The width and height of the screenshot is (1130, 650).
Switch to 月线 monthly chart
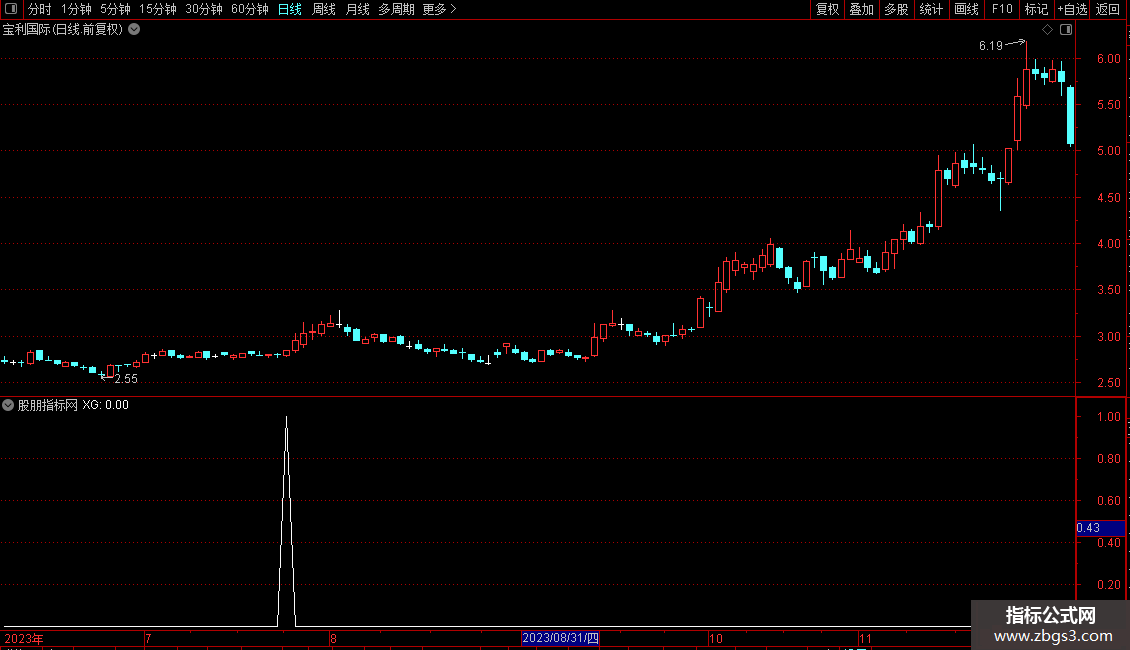357,9
